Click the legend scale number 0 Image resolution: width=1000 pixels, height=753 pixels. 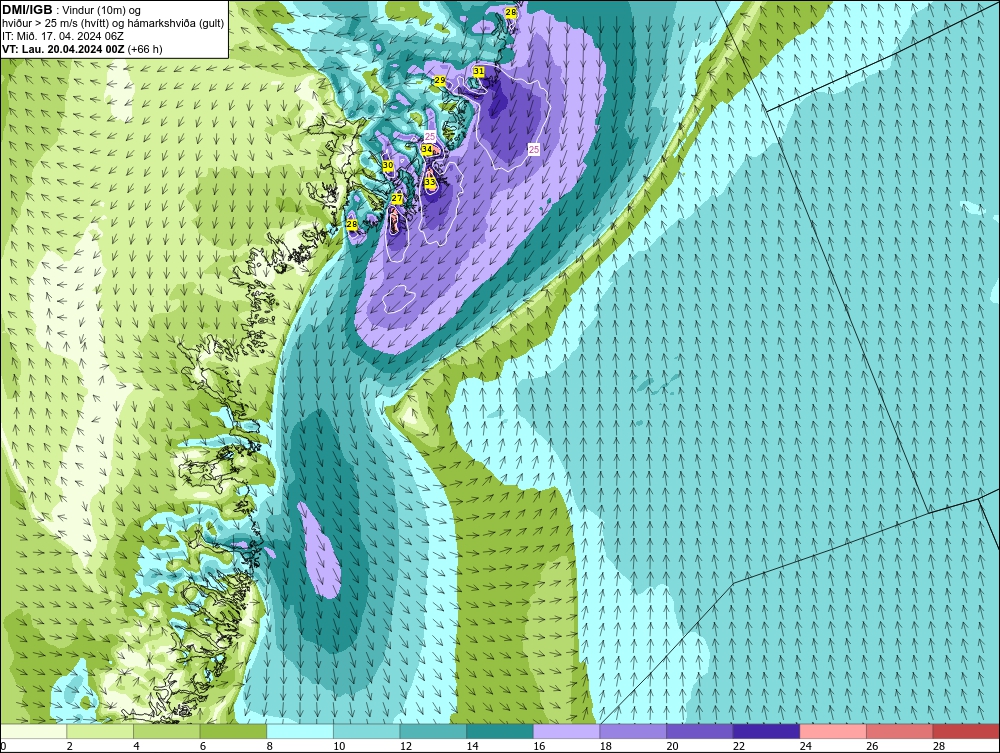coord(3,746)
